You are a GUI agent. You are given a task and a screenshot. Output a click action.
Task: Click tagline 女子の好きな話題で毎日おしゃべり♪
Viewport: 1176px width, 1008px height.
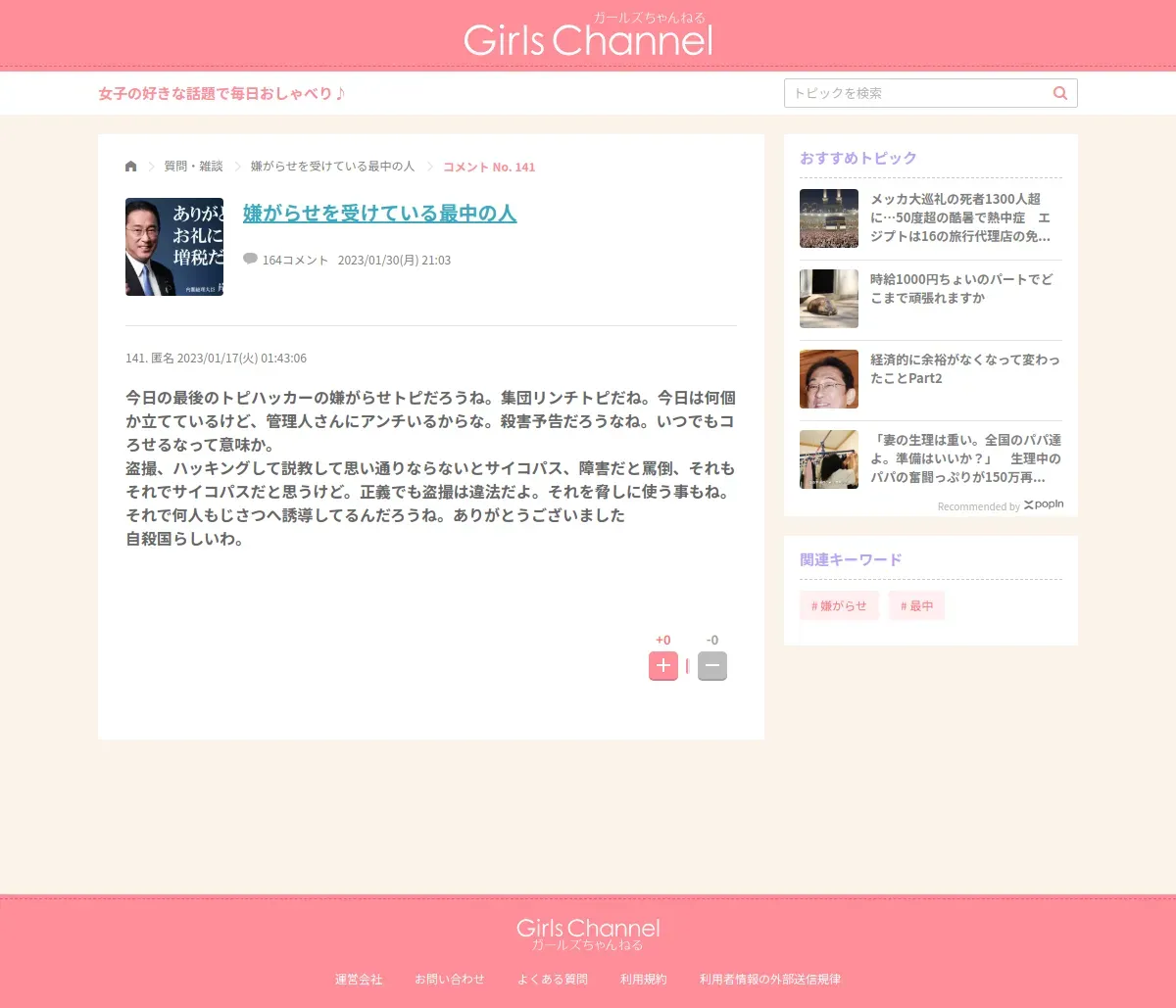tap(221, 93)
